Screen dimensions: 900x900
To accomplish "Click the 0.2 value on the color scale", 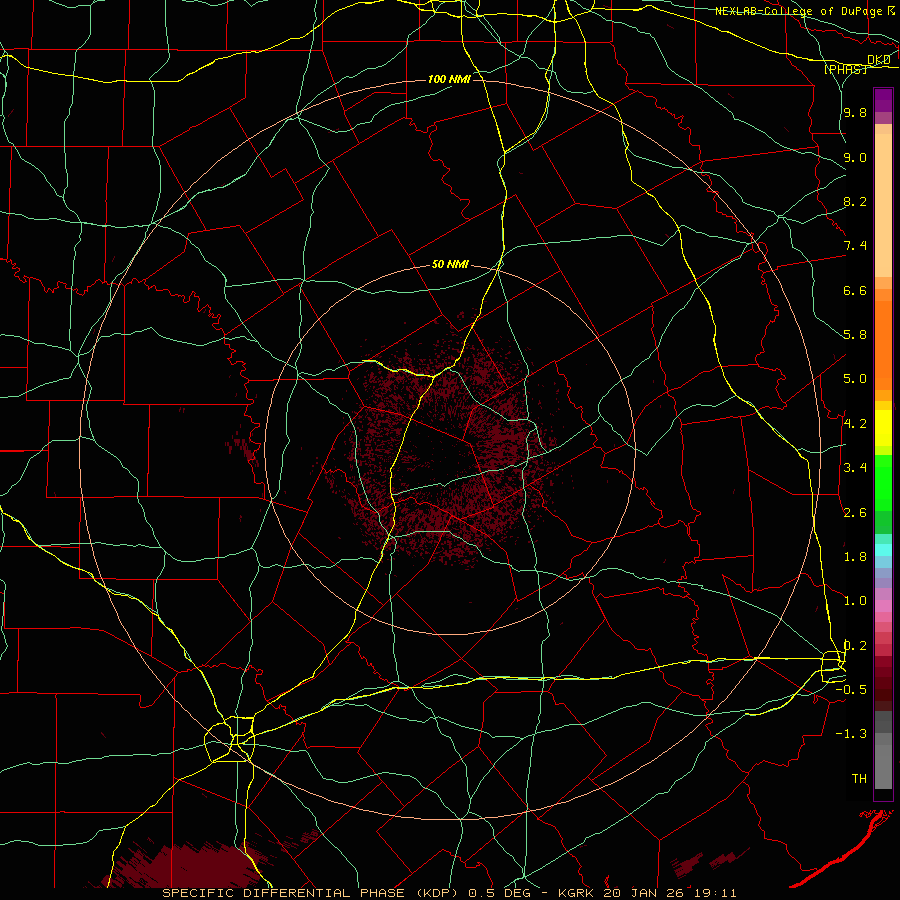I will point(855,646).
